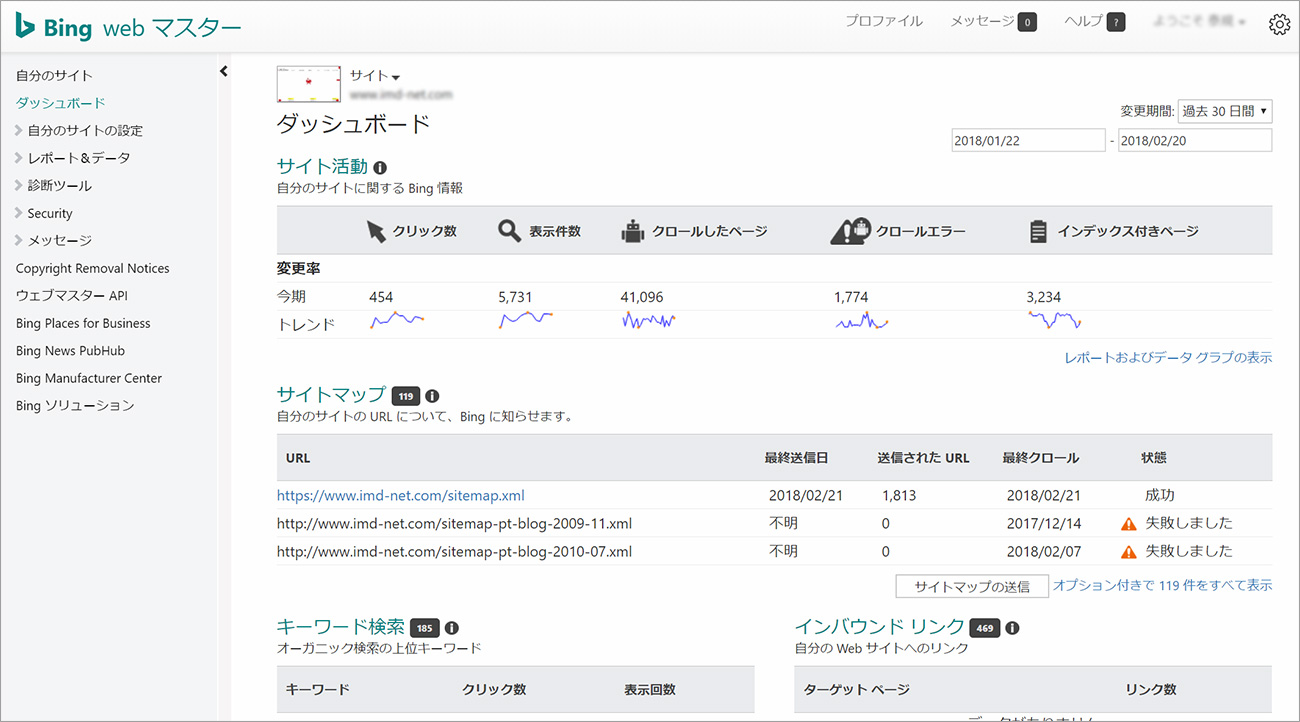Open ウェブマスター API in sidebar

click(72, 295)
